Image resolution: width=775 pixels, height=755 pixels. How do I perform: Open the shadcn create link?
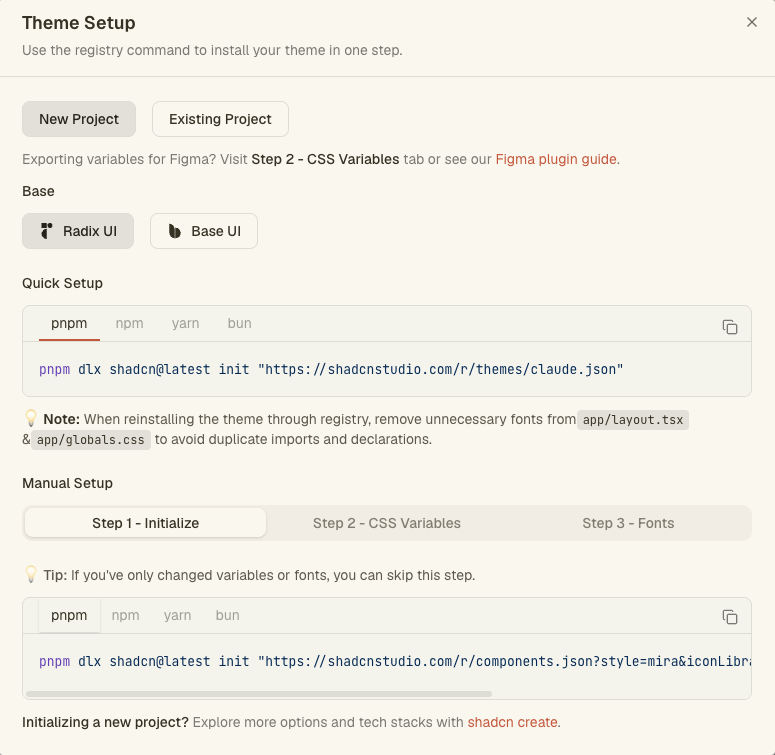(513, 722)
